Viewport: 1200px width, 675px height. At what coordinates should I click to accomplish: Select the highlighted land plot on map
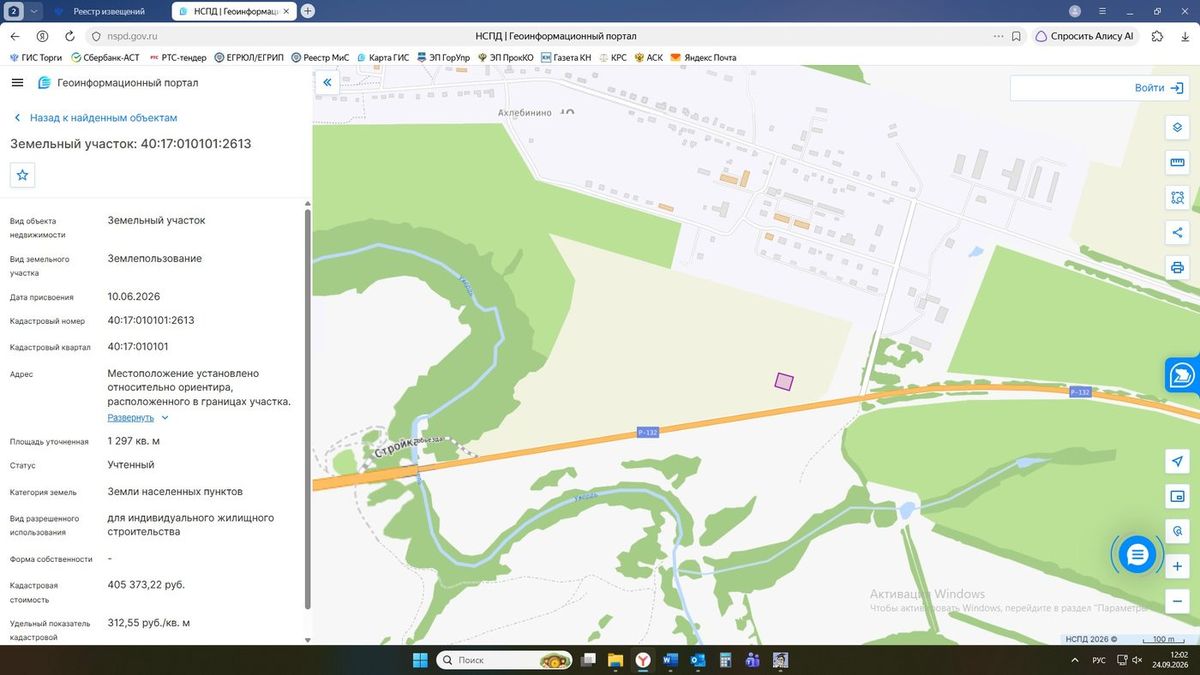(784, 381)
